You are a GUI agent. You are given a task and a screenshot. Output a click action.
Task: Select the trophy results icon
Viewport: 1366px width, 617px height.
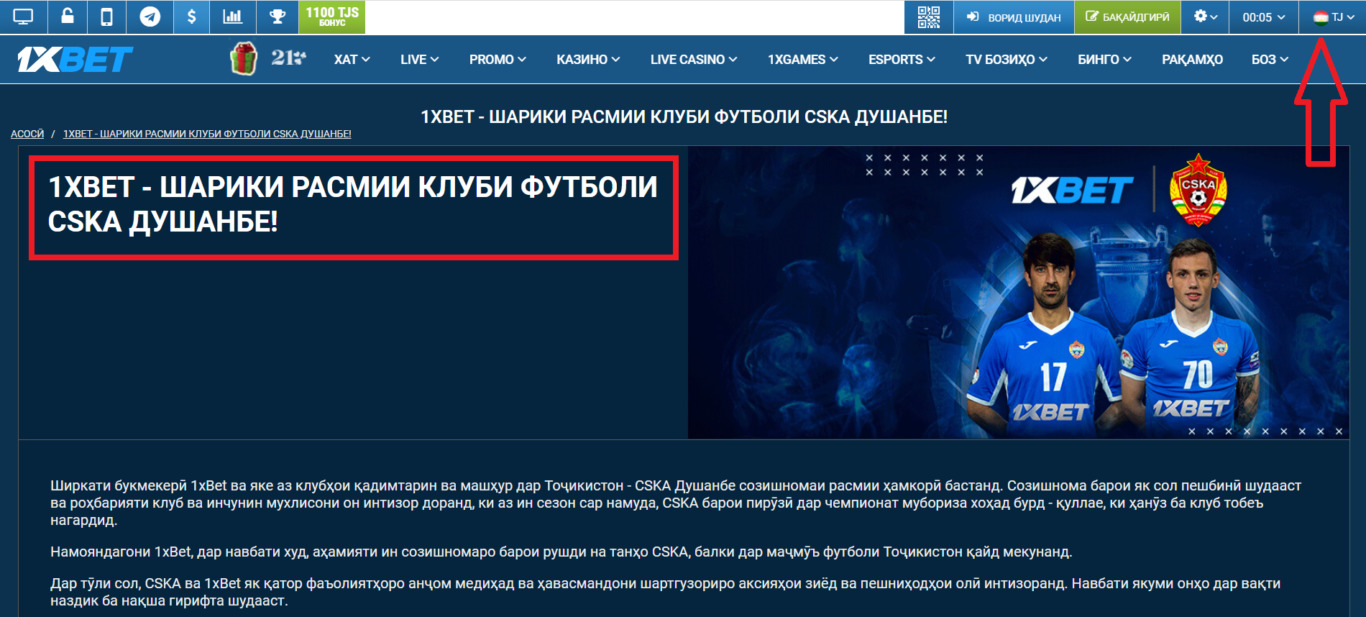tap(277, 16)
